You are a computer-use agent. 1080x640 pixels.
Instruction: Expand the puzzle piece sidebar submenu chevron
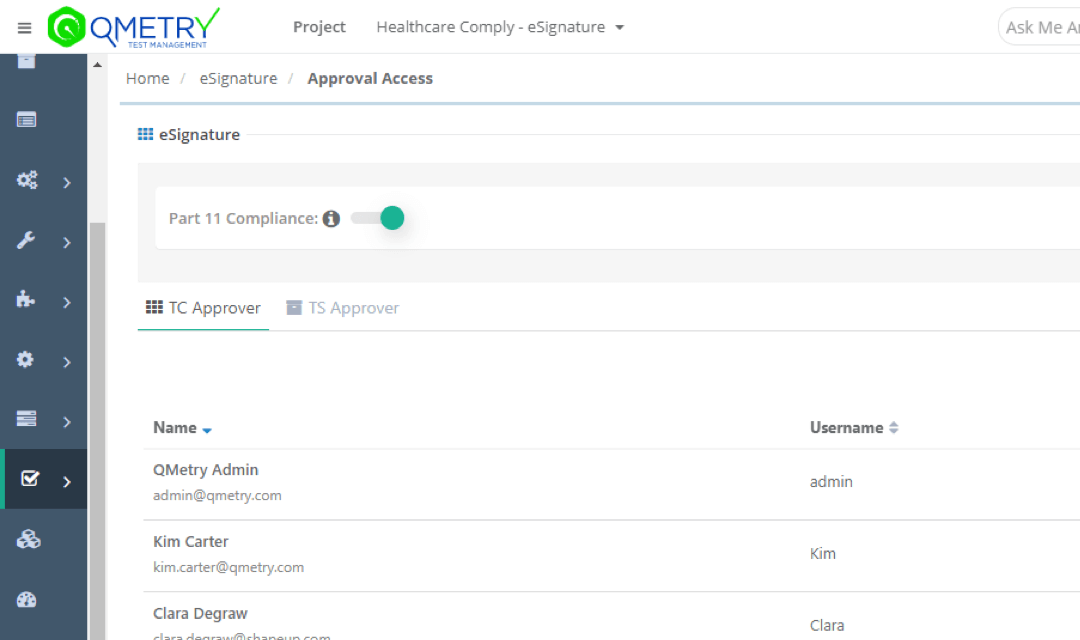(67, 302)
